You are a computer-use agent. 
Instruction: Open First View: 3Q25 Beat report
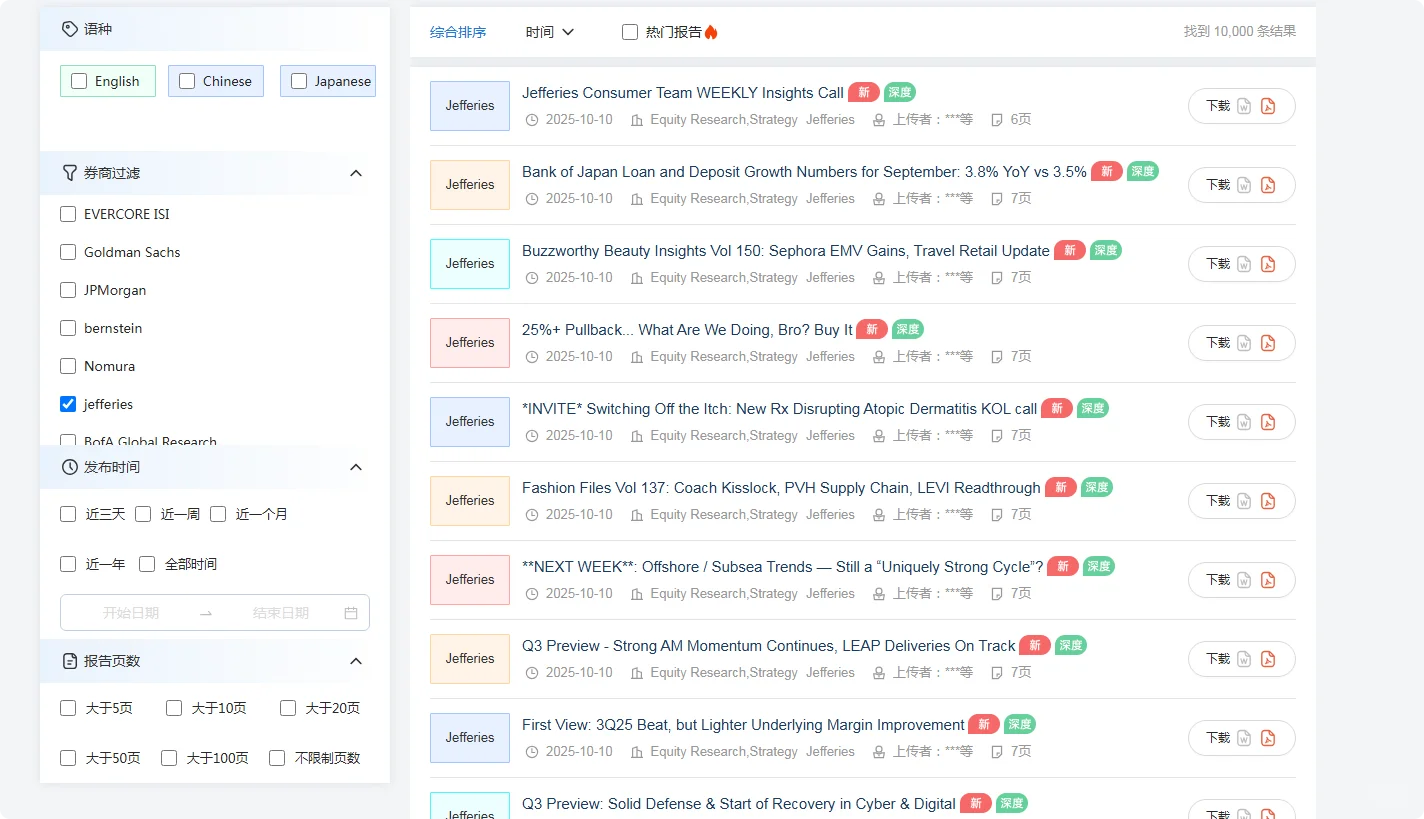coord(743,725)
